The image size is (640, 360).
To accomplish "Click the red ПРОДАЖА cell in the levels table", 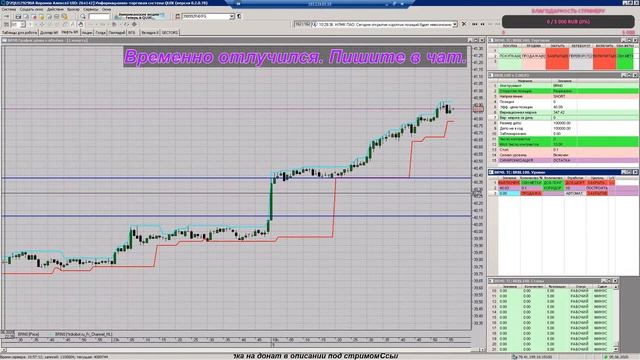I will 531,193.
